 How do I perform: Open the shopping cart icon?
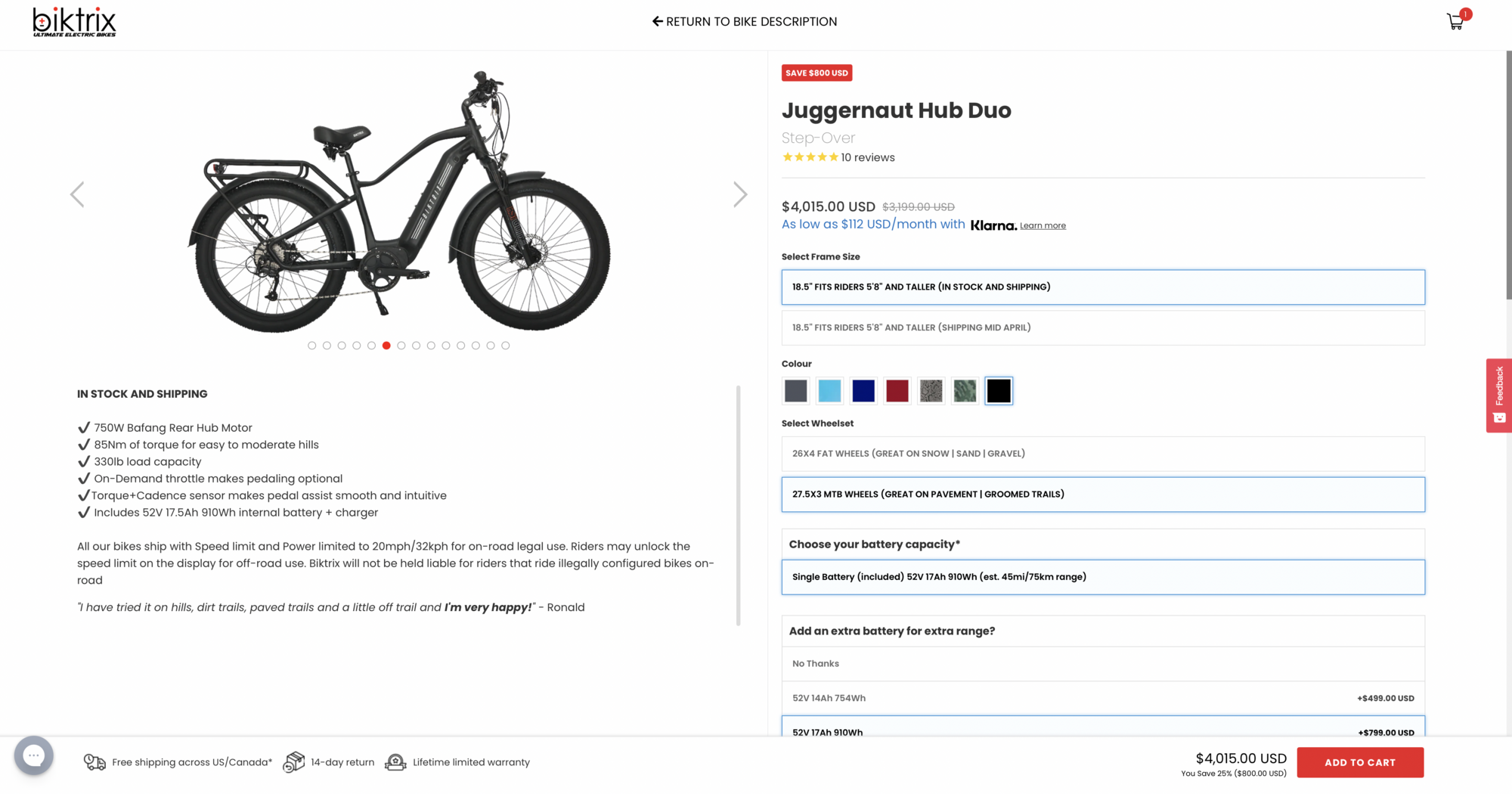1455,21
